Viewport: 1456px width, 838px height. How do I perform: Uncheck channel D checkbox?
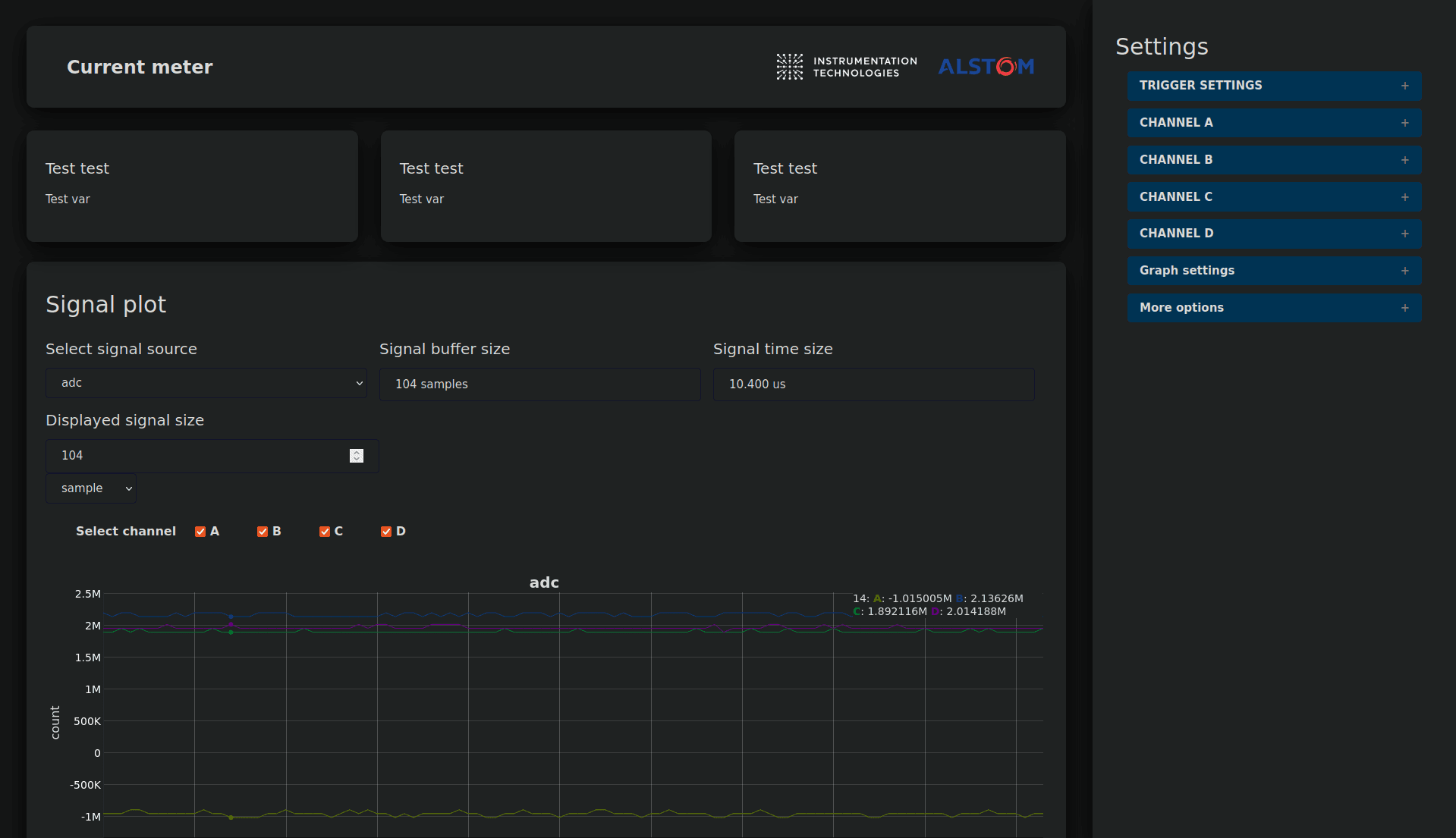coord(386,532)
